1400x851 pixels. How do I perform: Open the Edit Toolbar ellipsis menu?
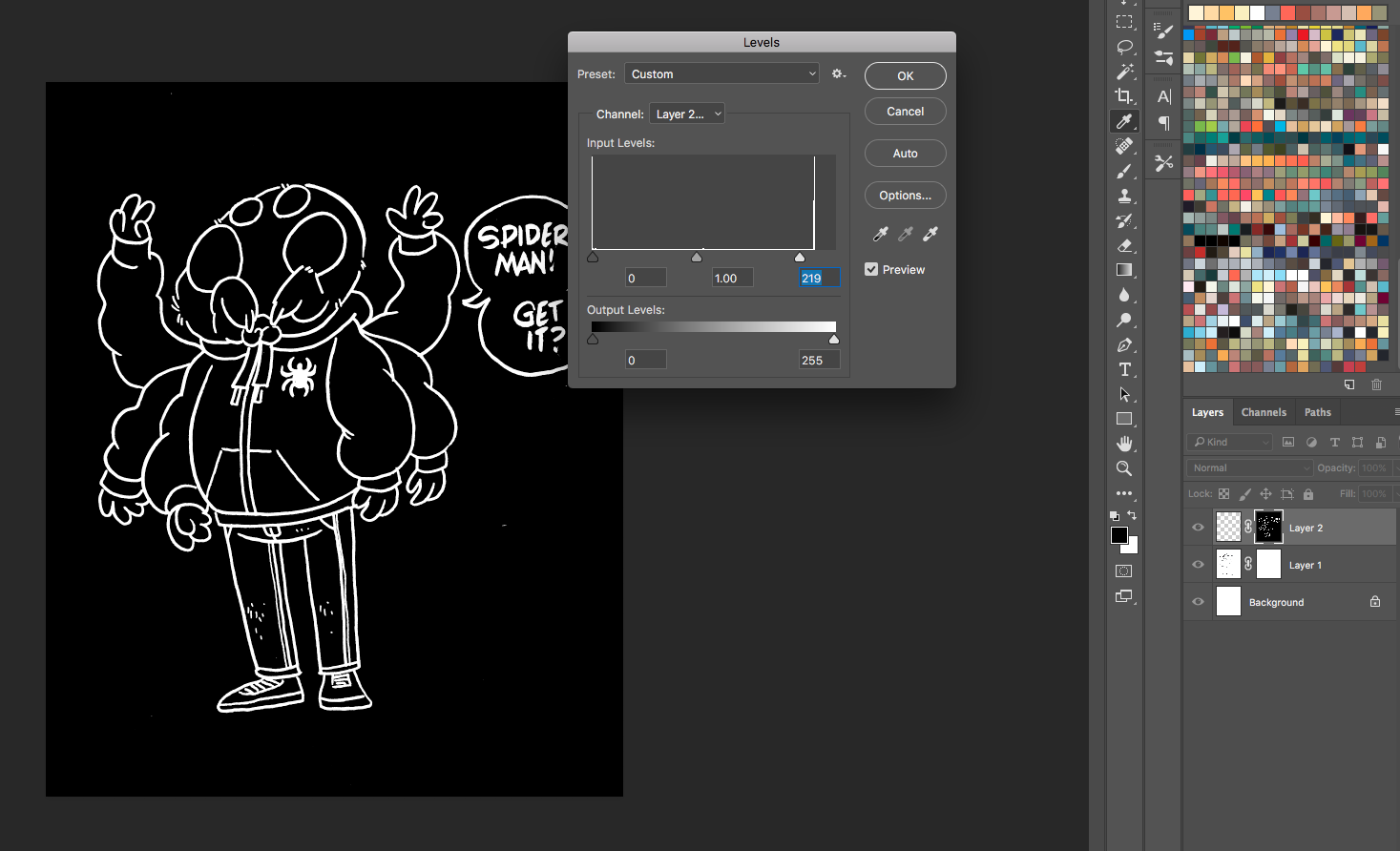1124,493
